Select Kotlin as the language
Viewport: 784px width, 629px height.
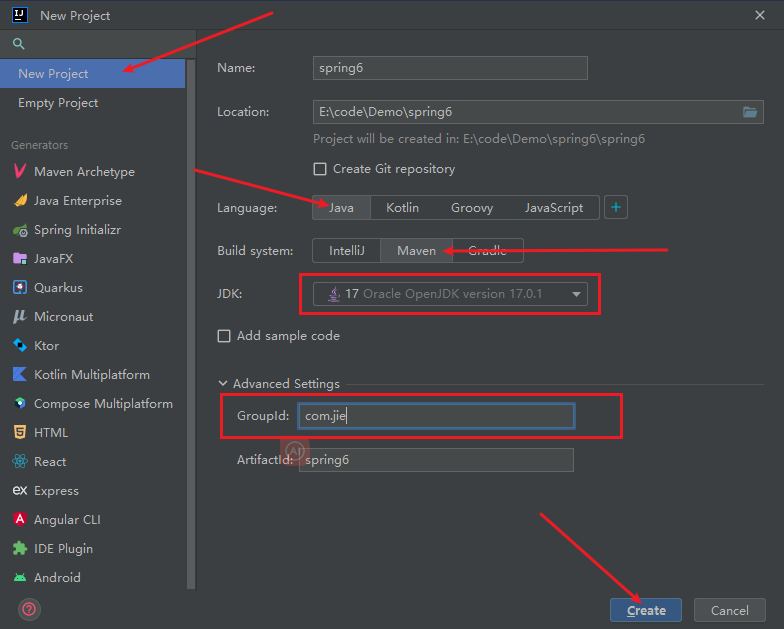402,208
